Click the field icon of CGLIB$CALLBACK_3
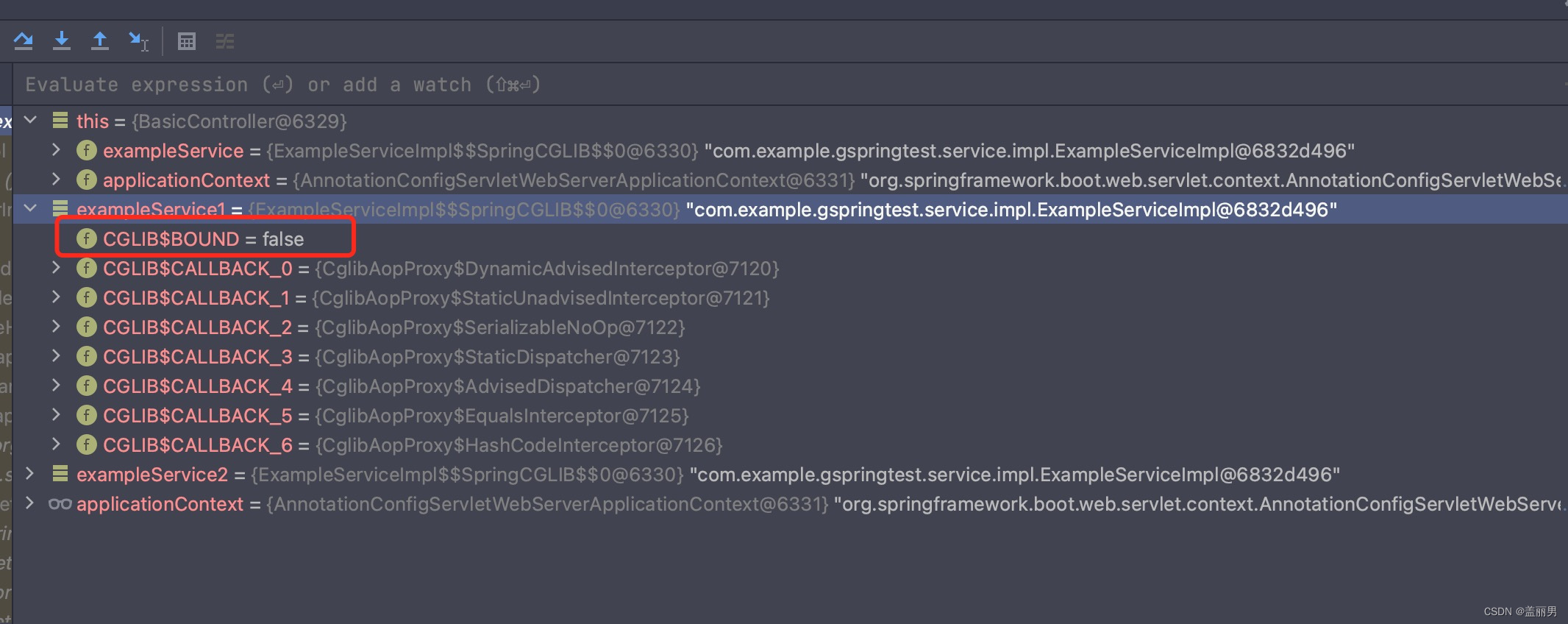 click(87, 357)
